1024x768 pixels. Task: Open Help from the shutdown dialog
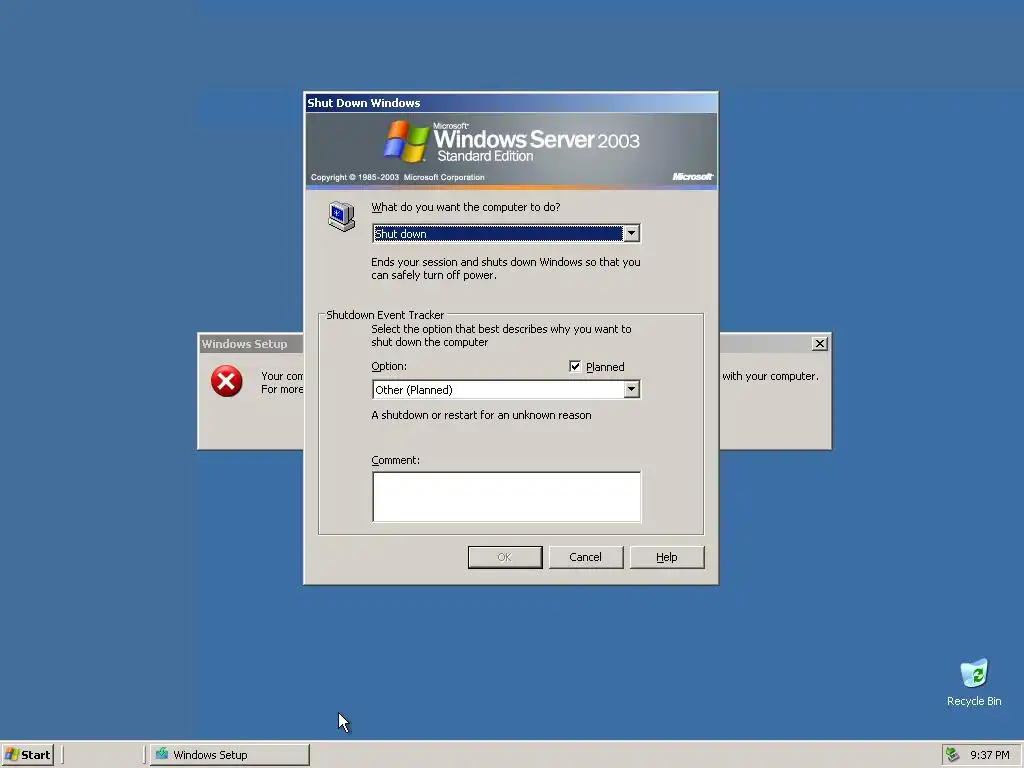[x=667, y=557]
